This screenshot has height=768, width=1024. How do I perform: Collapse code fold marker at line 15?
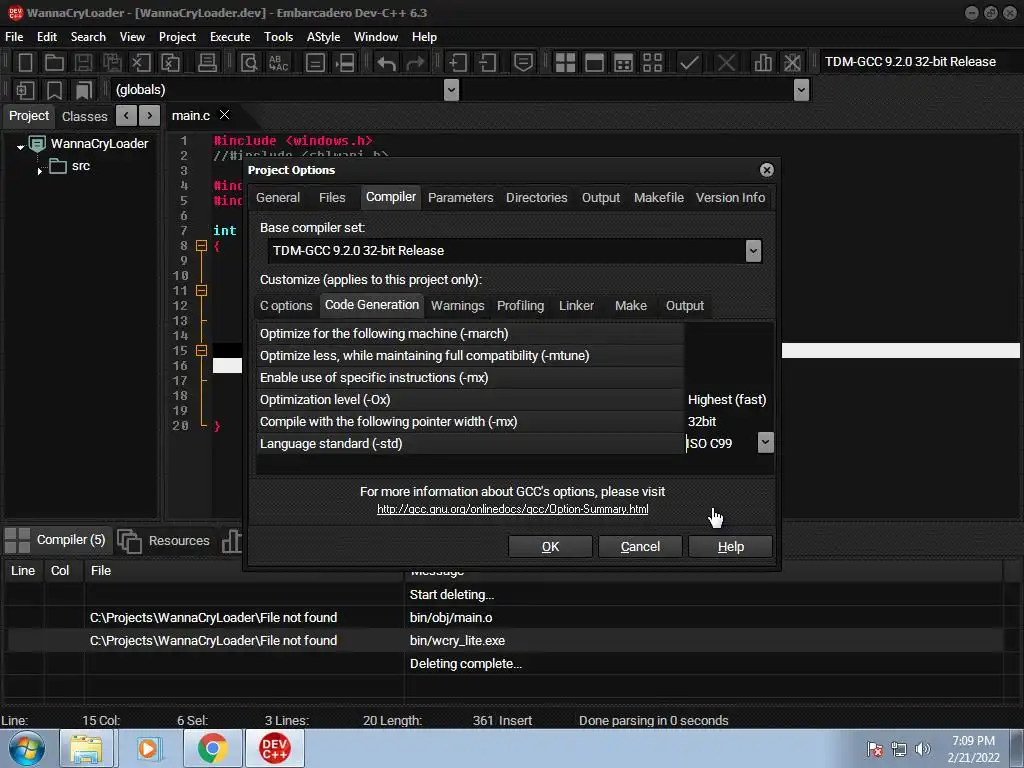(x=202, y=351)
